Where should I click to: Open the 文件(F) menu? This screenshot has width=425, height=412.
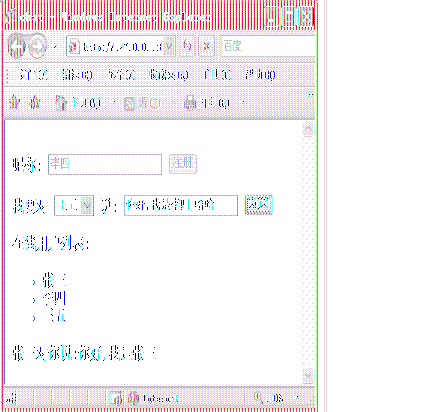coord(34,75)
